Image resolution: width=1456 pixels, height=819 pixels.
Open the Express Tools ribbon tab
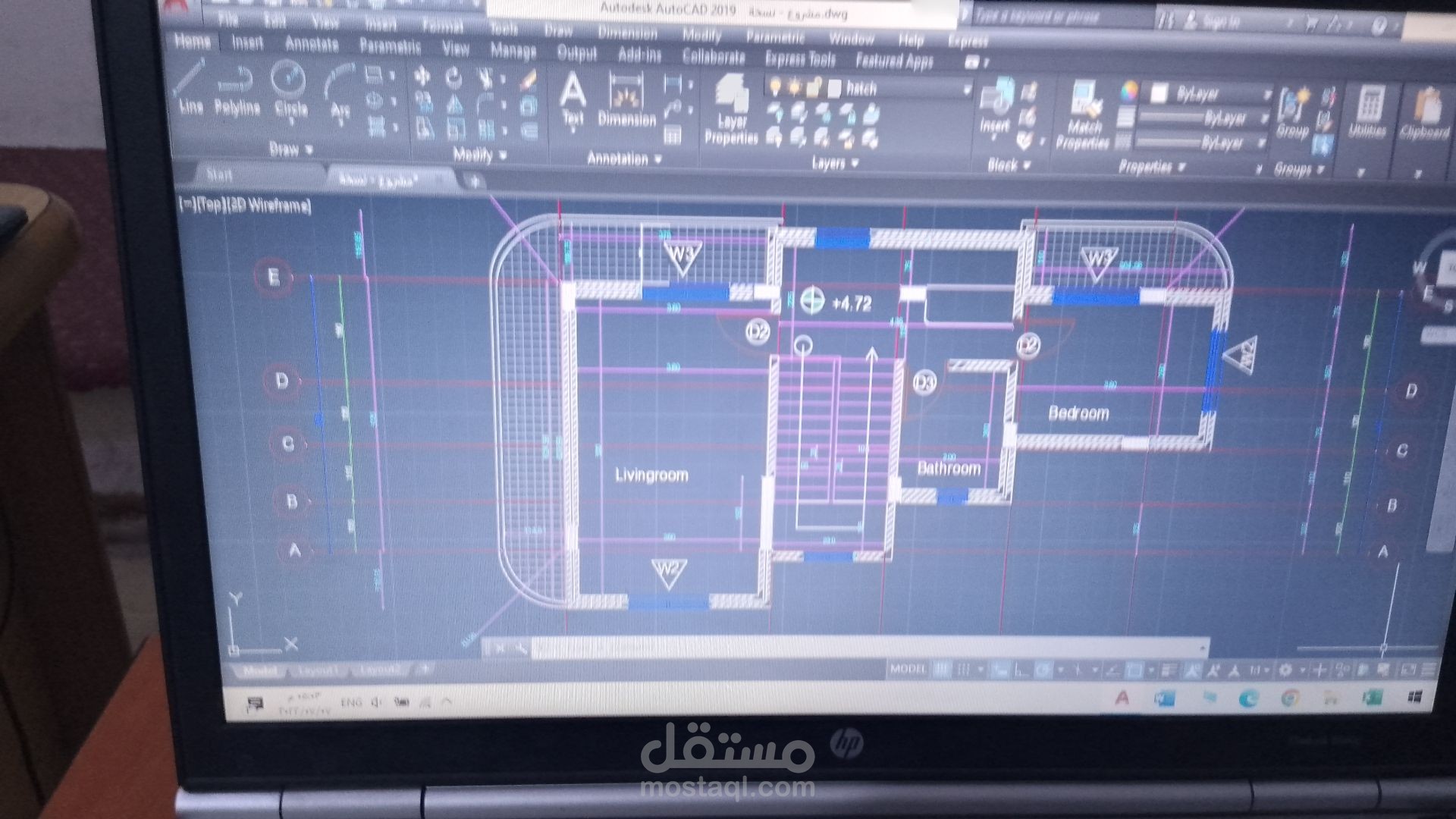tap(800, 58)
